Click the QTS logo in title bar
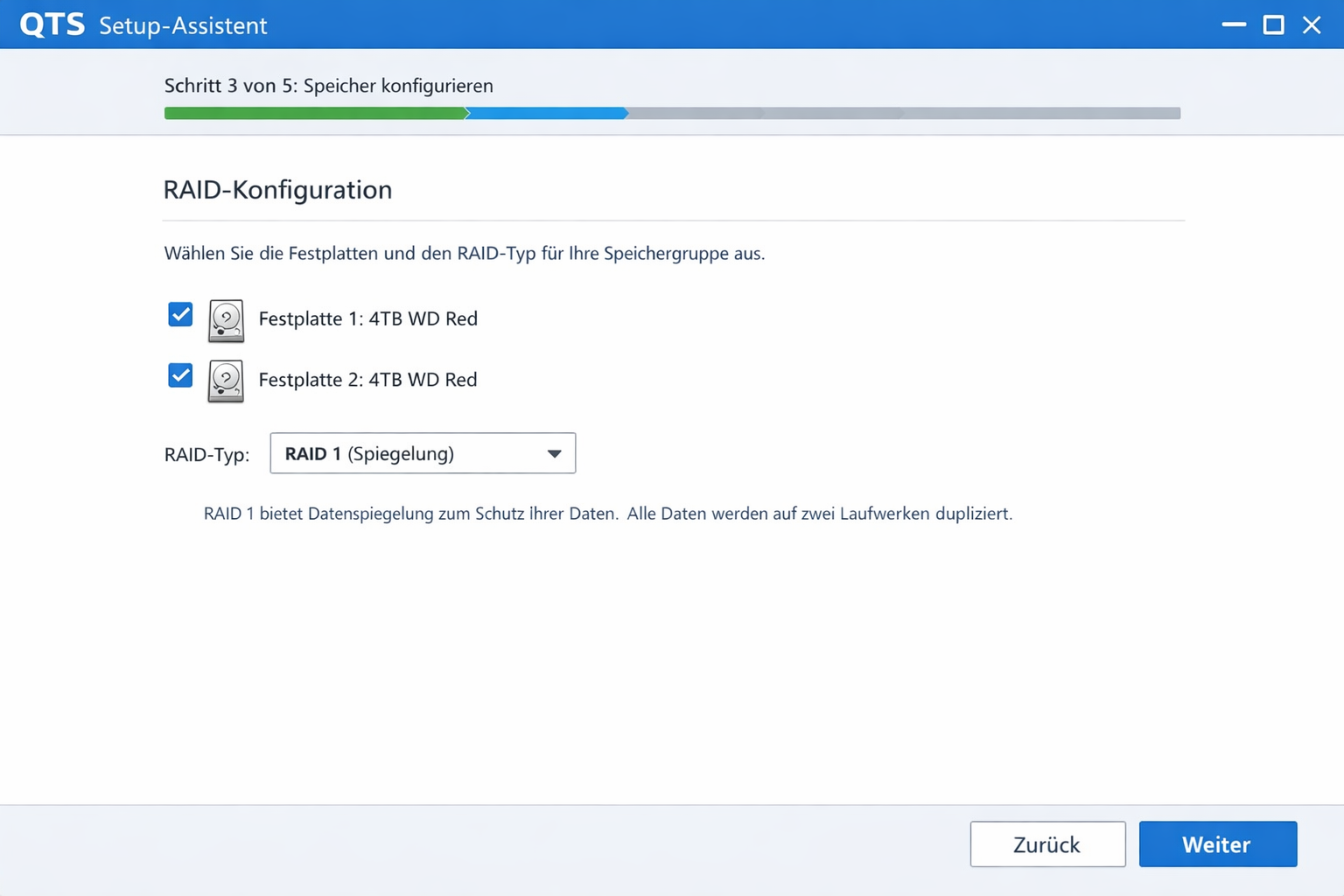The height and width of the screenshot is (896, 1344). (52, 24)
